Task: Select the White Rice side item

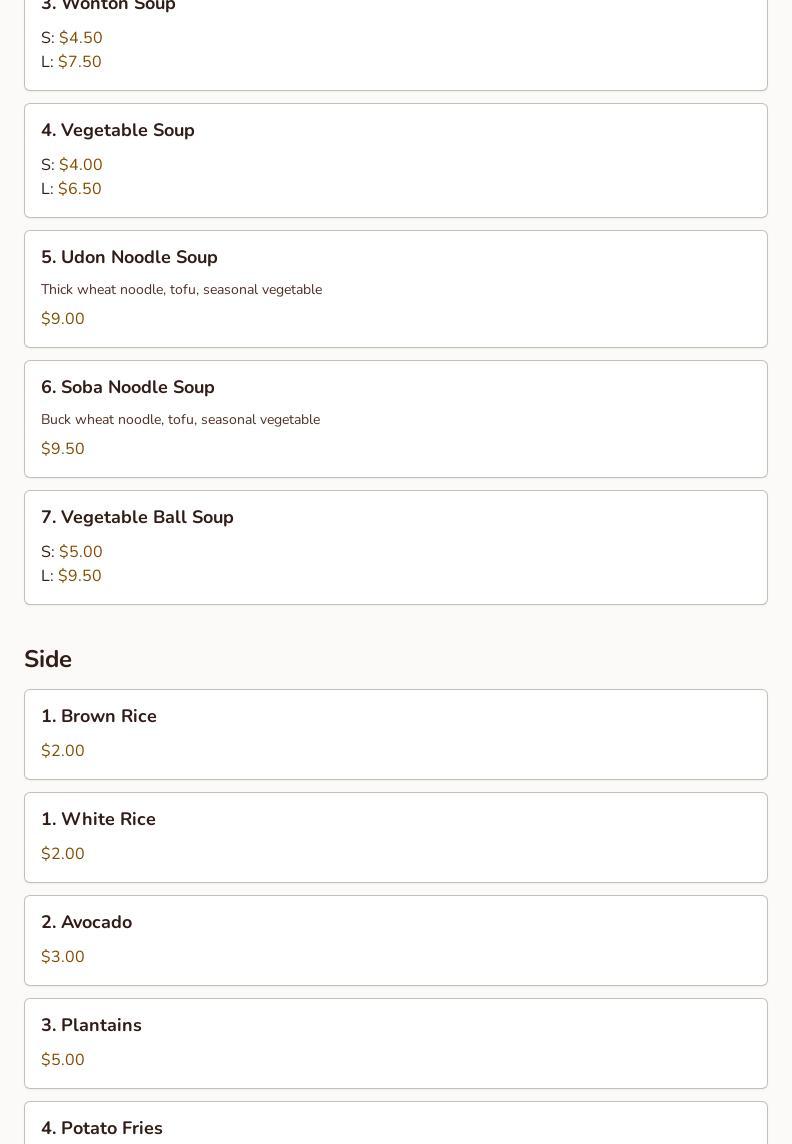Action: pos(396,838)
